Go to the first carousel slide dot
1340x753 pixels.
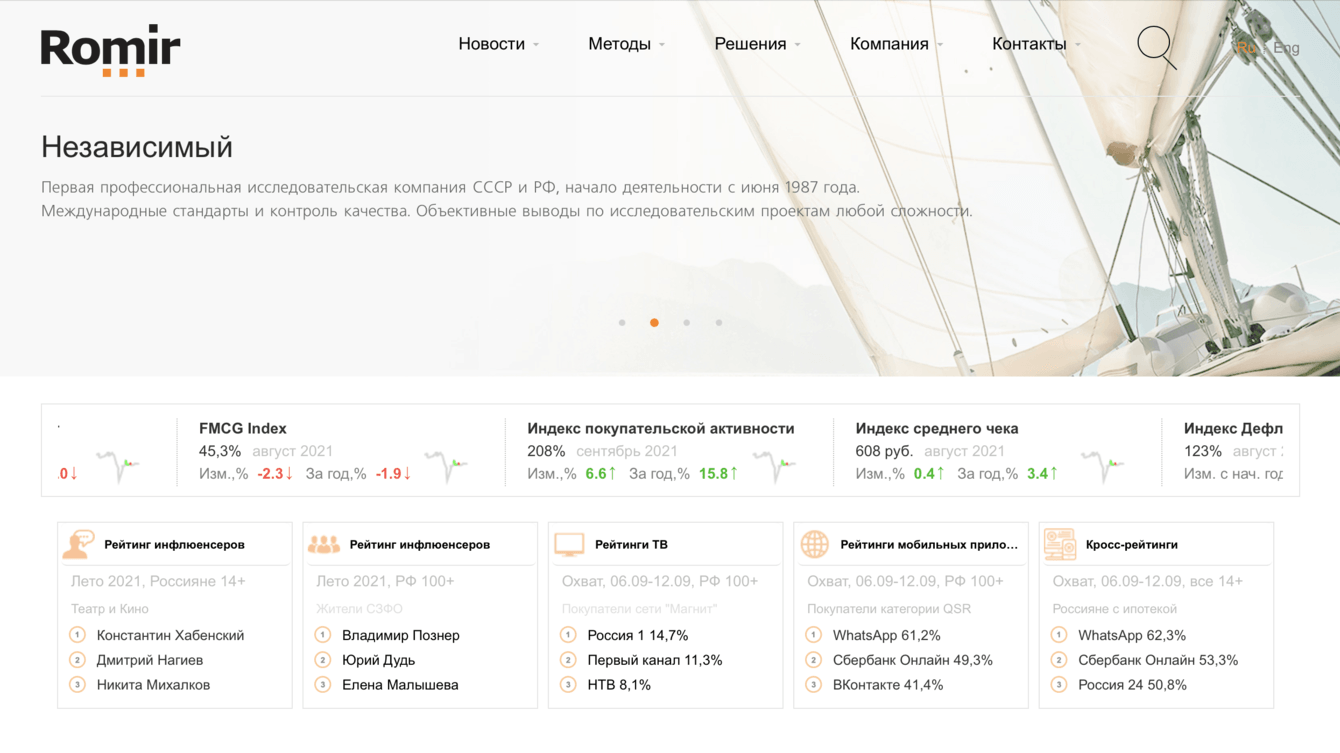click(x=622, y=323)
